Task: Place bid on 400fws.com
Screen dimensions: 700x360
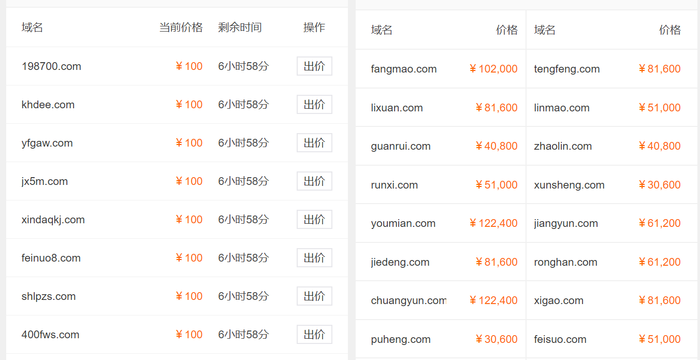Action: pyautogui.click(x=314, y=335)
